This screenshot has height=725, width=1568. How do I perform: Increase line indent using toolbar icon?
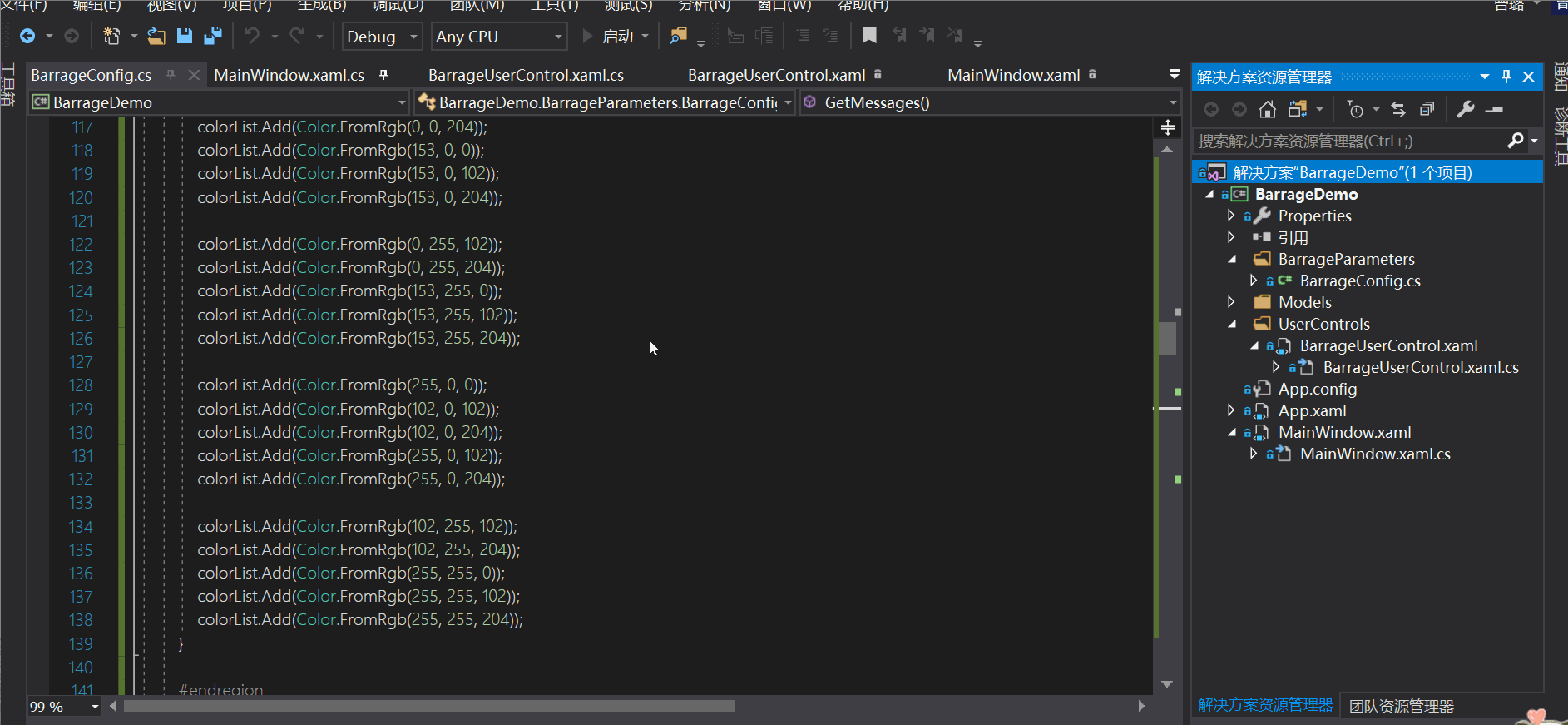(764, 36)
